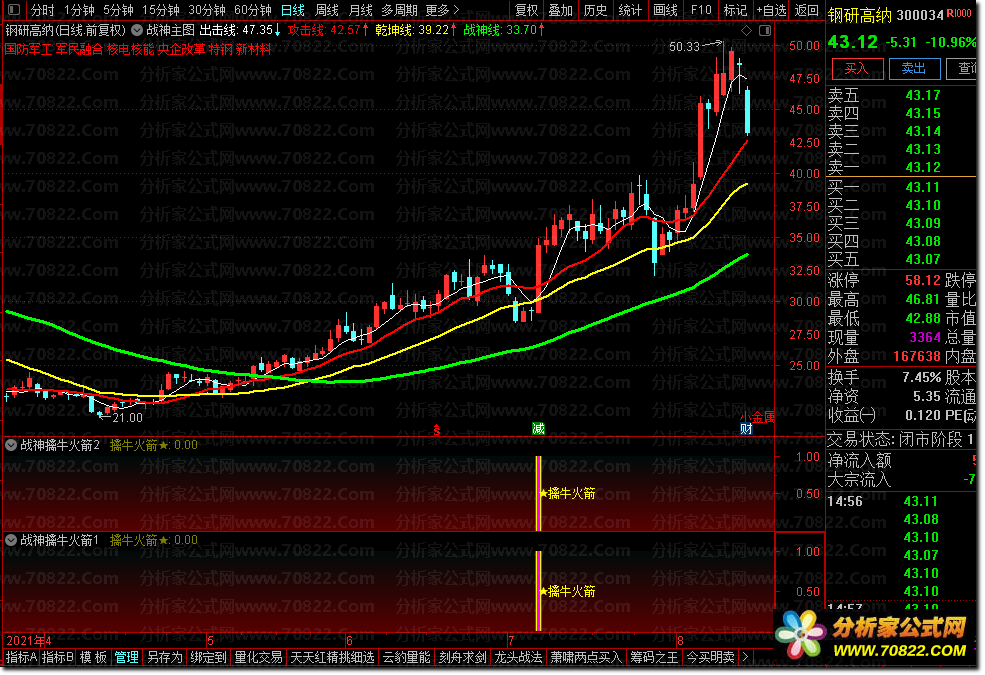Click the 50.33 high price label
This screenshot has height=675, width=985.
(x=684, y=46)
